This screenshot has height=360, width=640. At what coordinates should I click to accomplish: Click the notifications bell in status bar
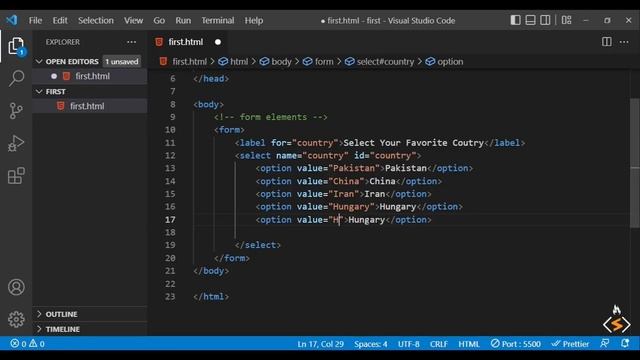point(624,344)
